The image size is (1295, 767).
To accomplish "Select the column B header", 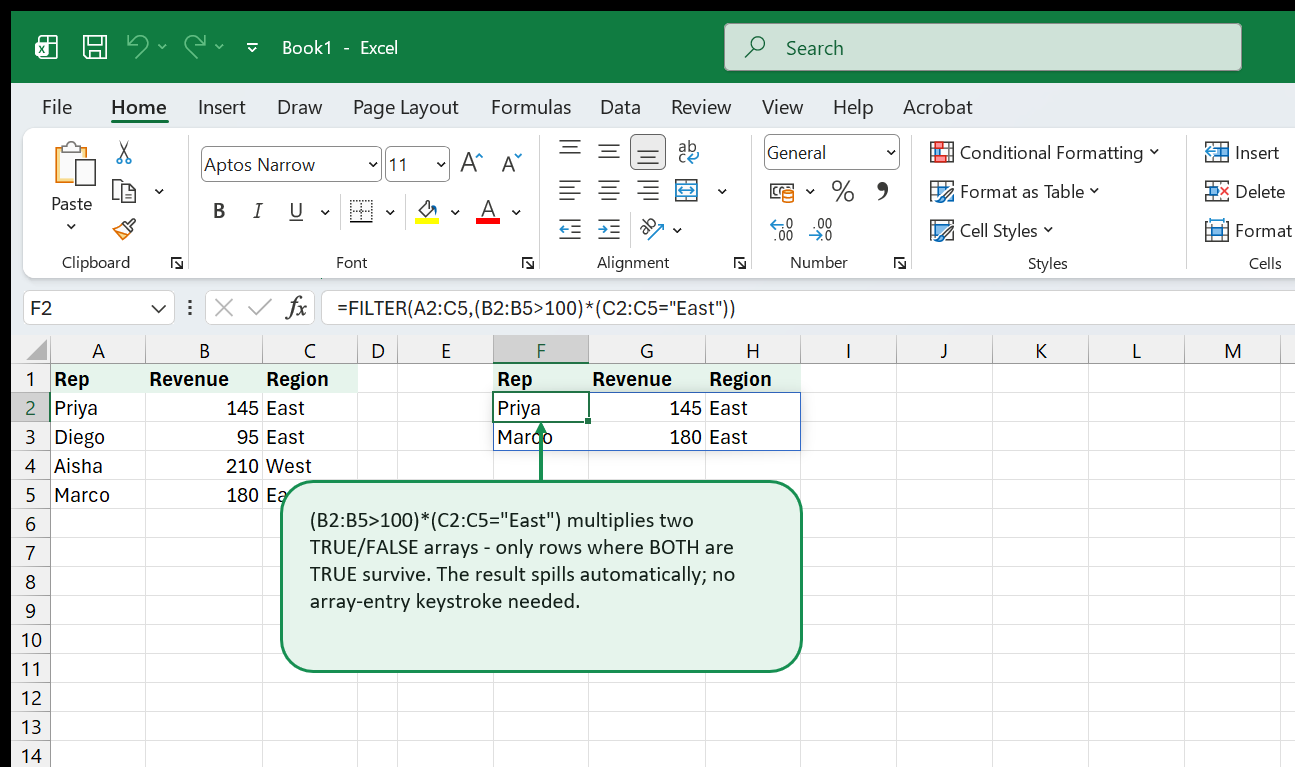I will (204, 350).
